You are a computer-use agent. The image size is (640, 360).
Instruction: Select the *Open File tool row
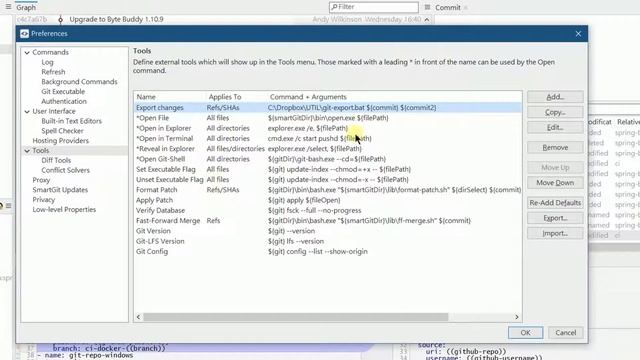coord(328,118)
